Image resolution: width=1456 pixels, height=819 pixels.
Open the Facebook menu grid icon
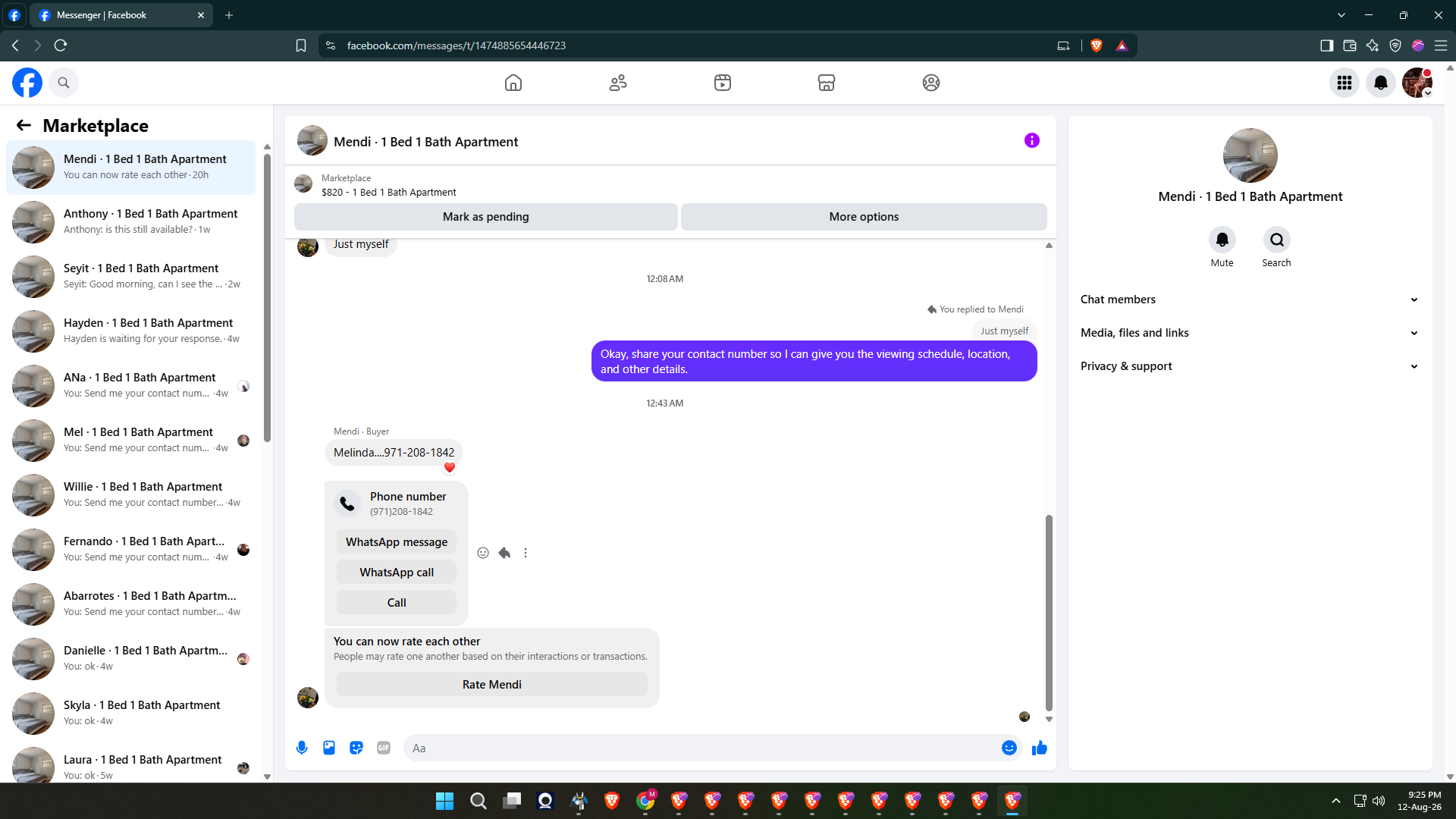point(1345,83)
